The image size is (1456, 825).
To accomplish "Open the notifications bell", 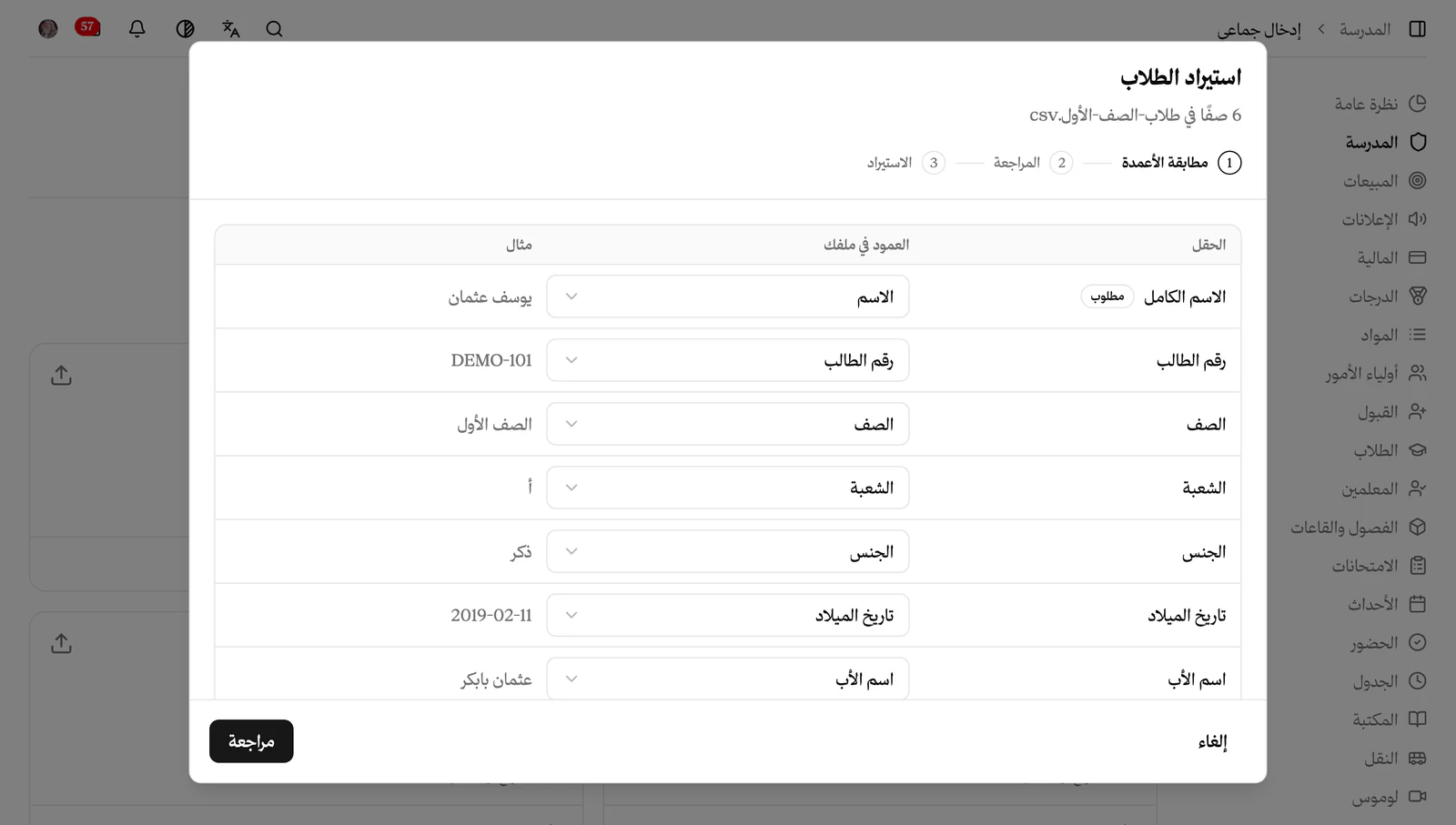I will click(x=137, y=29).
